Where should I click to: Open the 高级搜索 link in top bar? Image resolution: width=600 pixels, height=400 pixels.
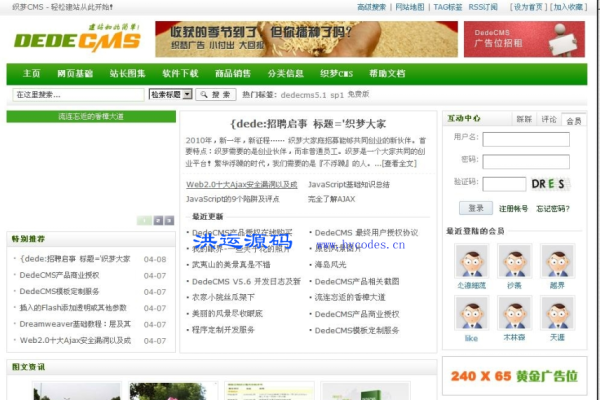coord(372,7)
